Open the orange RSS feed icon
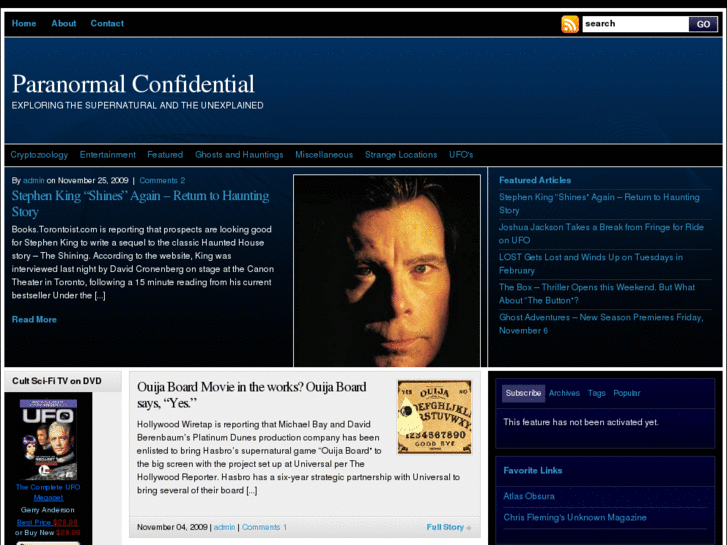The height and width of the screenshot is (545, 727). [x=570, y=24]
